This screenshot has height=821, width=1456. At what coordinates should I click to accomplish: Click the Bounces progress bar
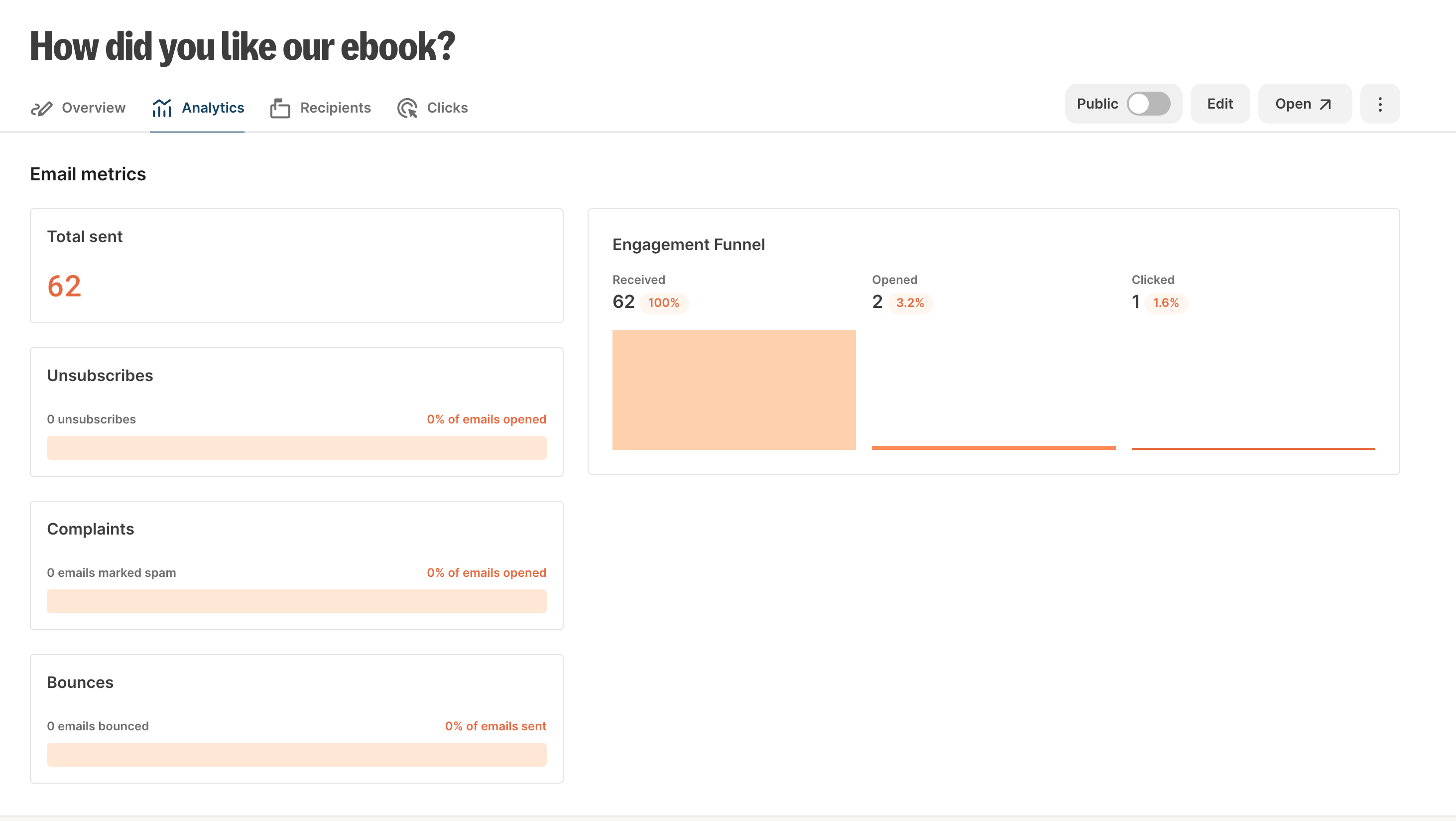(x=297, y=754)
